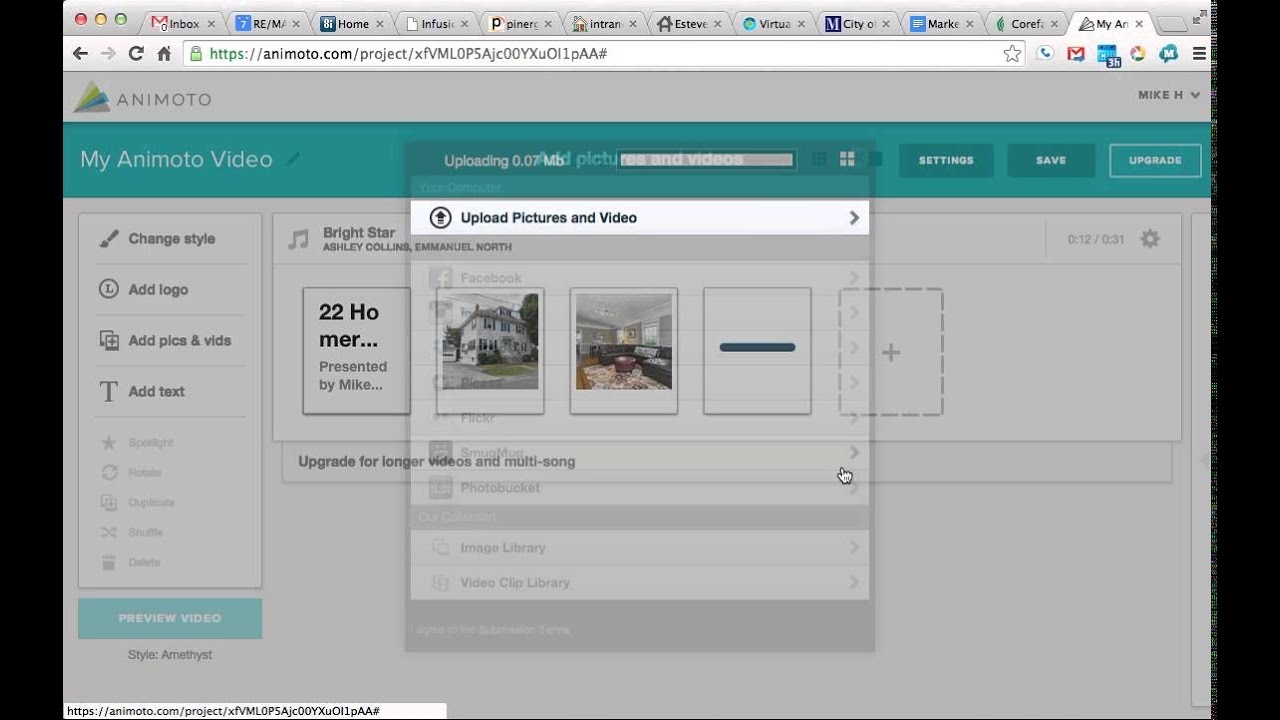1280x720 pixels.
Task: Switch to the Home browser tab
Action: tap(352, 23)
